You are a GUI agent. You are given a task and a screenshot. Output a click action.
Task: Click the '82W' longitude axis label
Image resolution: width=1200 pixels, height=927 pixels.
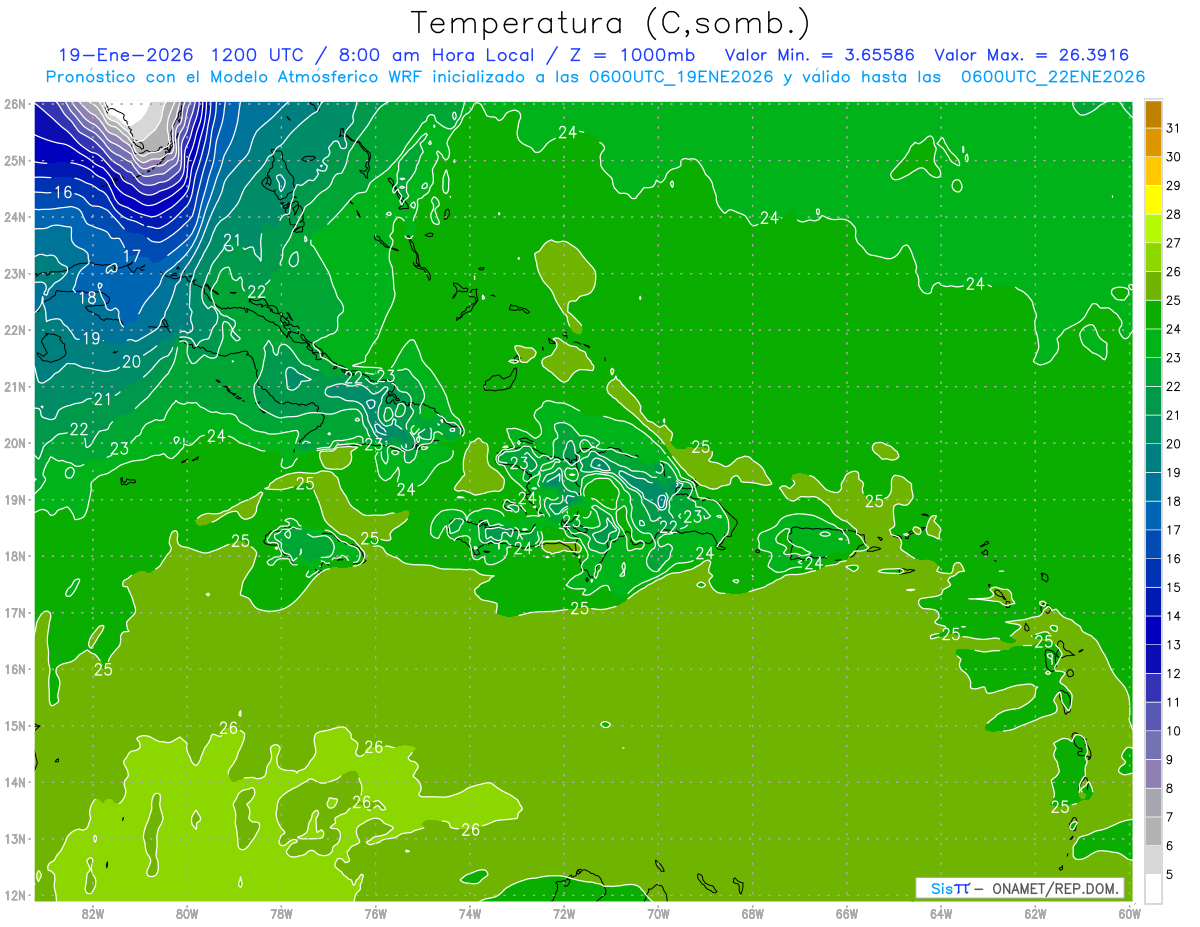[93, 913]
